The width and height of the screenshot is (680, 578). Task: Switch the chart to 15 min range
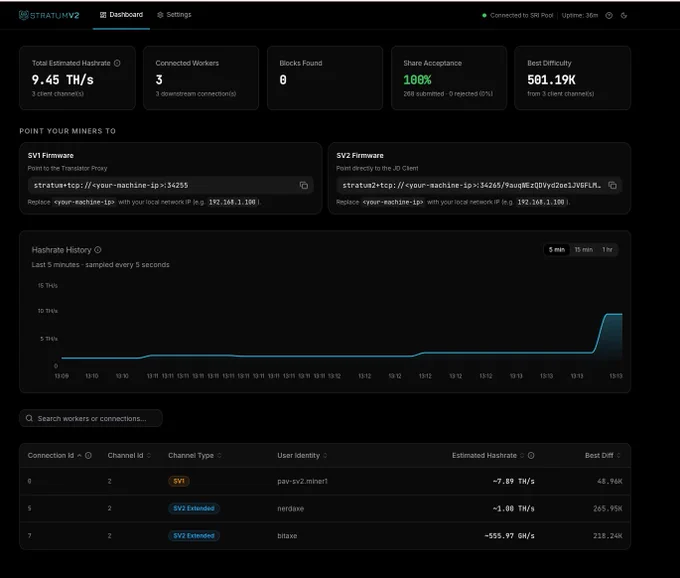(x=583, y=249)
